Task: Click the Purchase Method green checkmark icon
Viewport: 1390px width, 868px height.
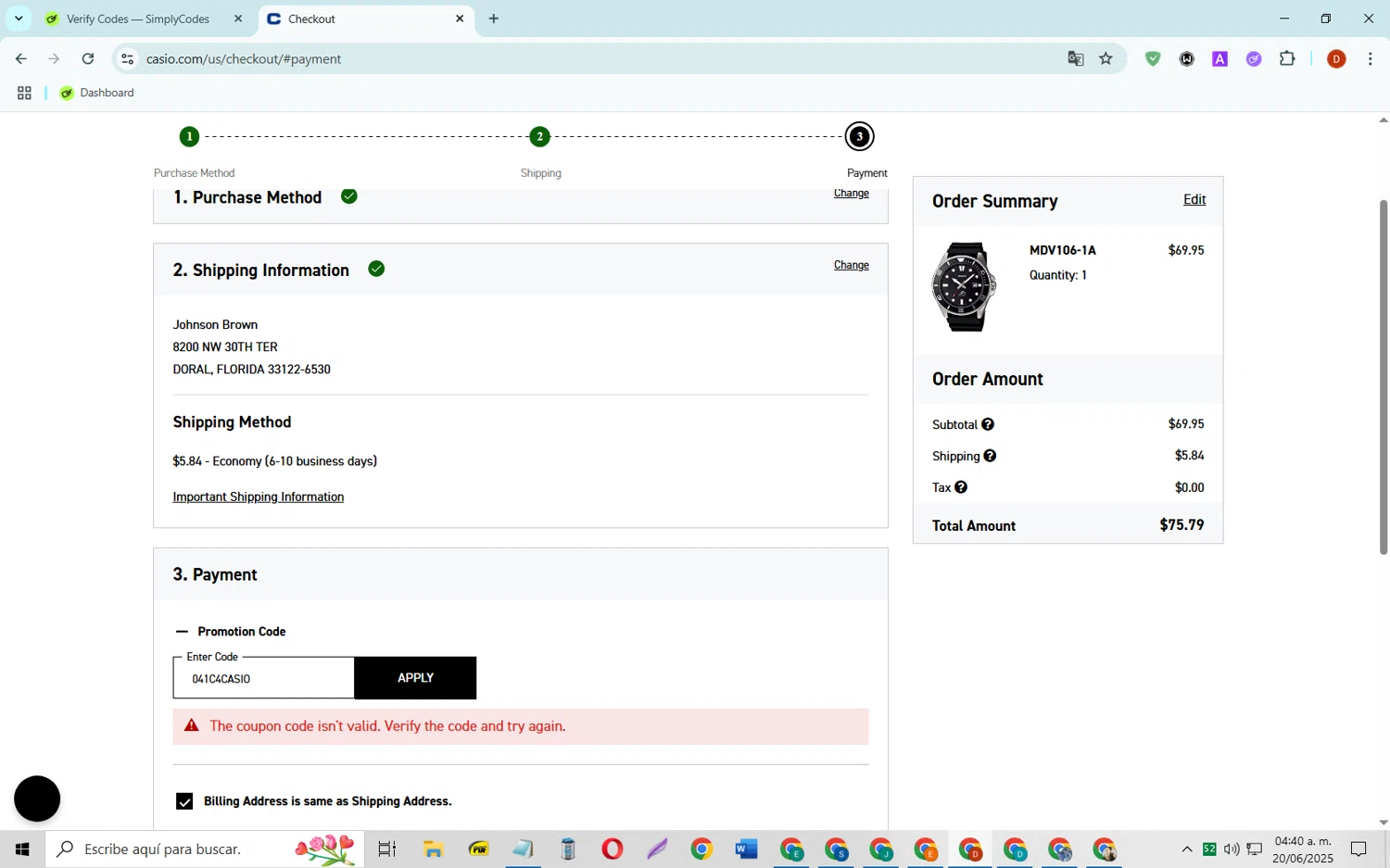Action: coord(348,195)
